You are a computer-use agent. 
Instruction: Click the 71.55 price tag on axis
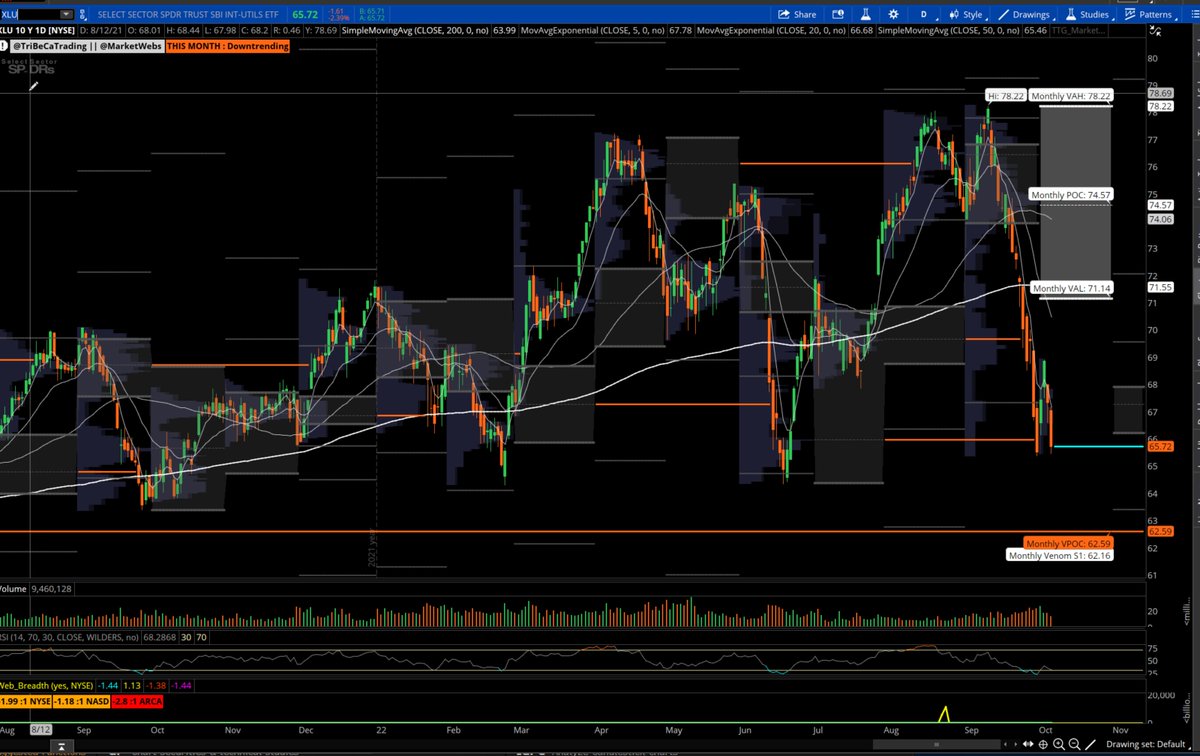coord(1160,287)
